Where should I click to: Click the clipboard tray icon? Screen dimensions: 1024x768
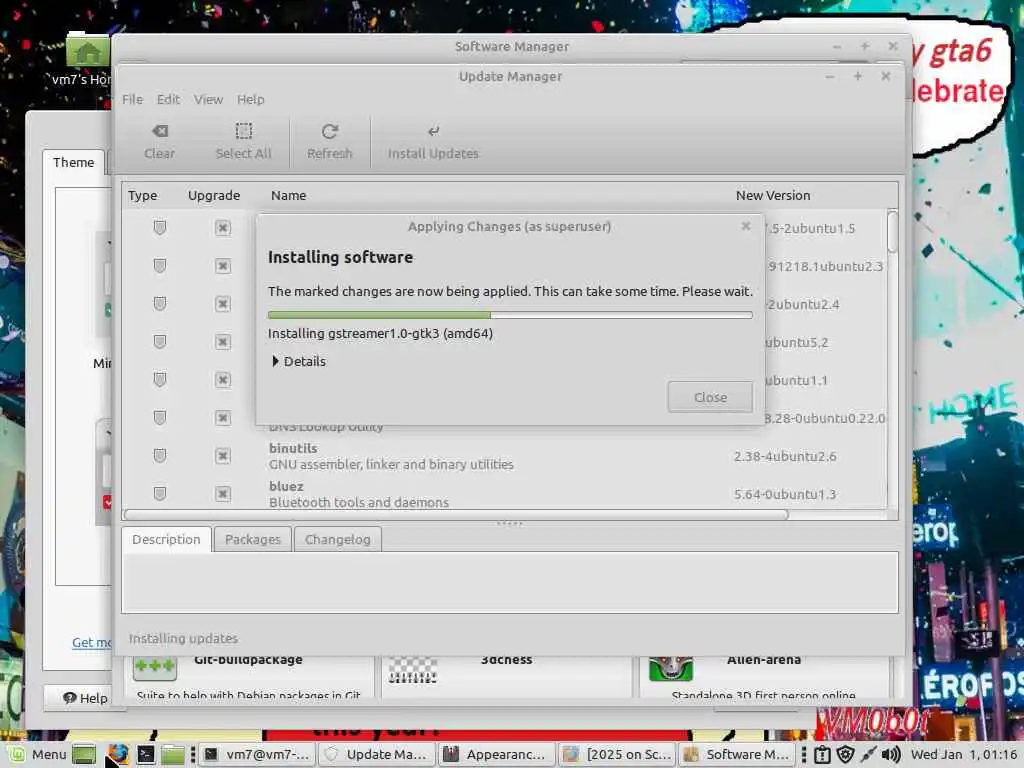point(822,755)
